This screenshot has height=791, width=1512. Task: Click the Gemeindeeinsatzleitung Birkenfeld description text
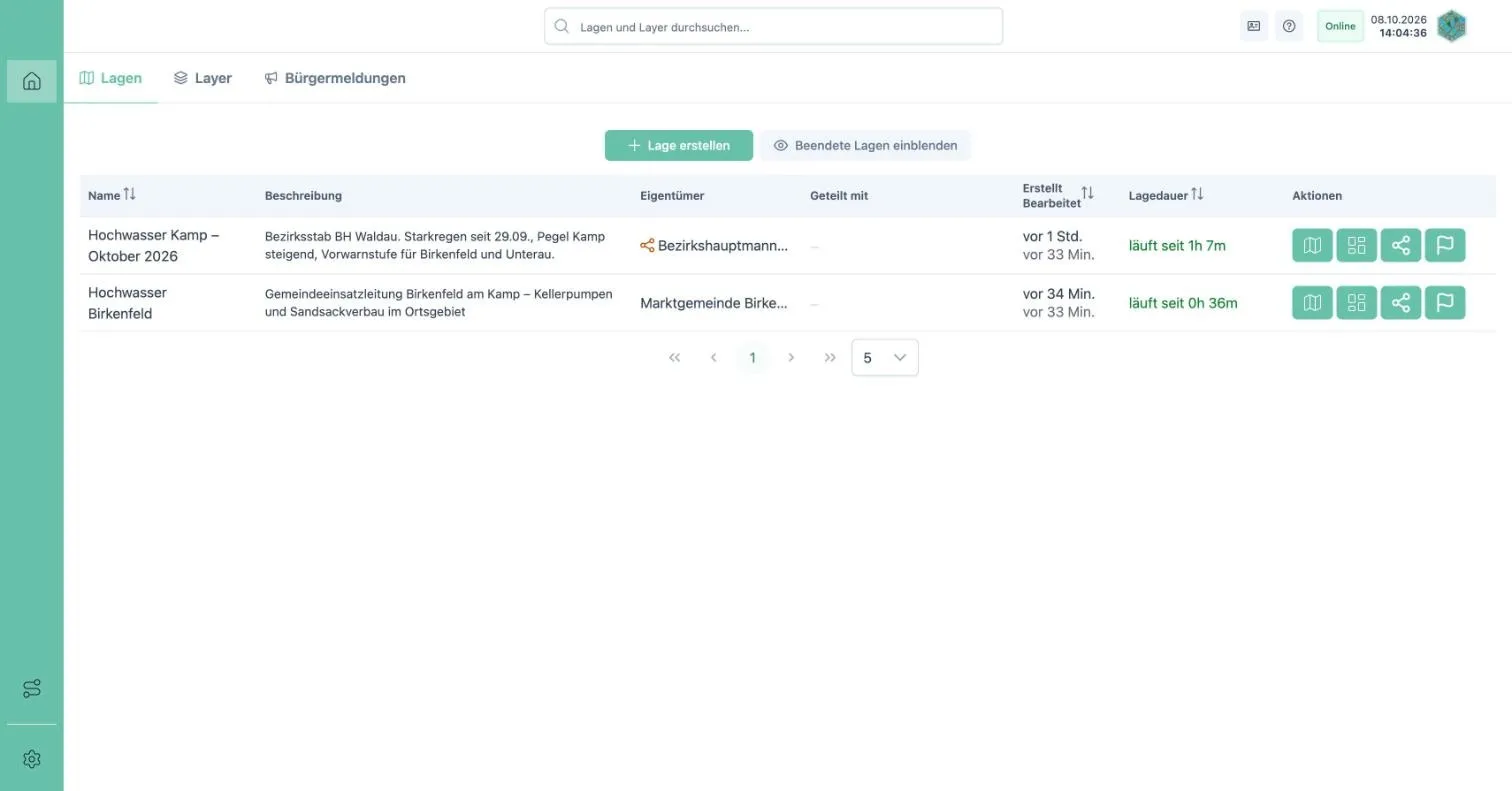click(x=439, y=302)
